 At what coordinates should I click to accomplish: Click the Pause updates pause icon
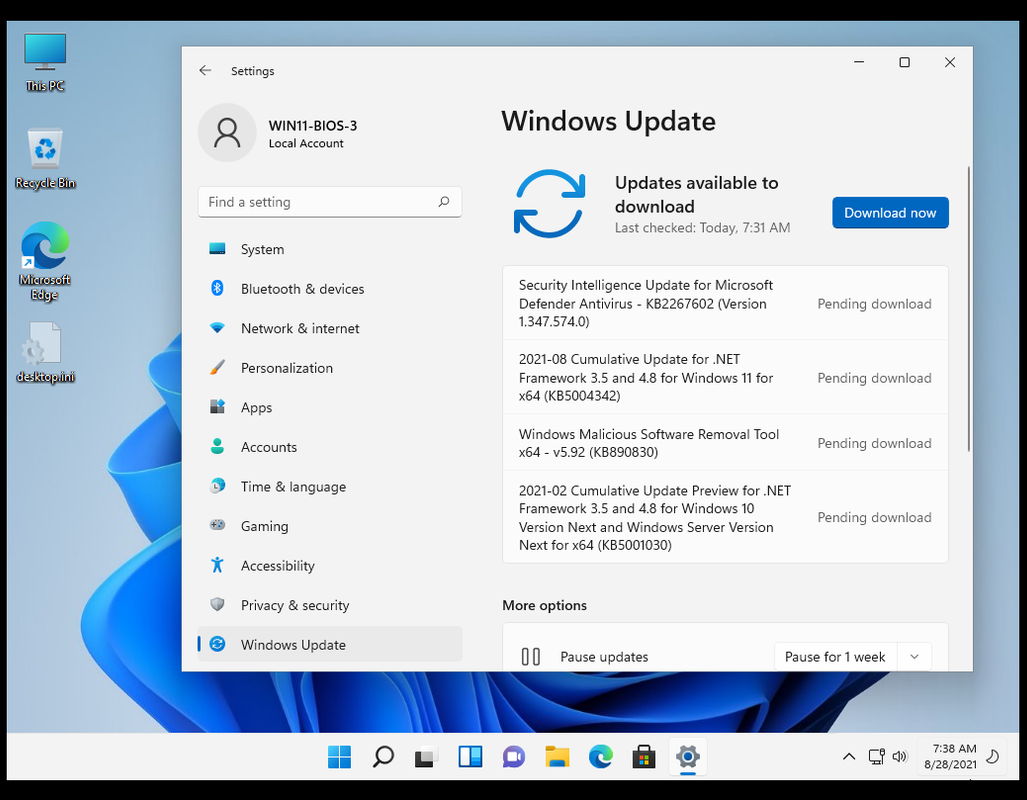coord(531,657)
